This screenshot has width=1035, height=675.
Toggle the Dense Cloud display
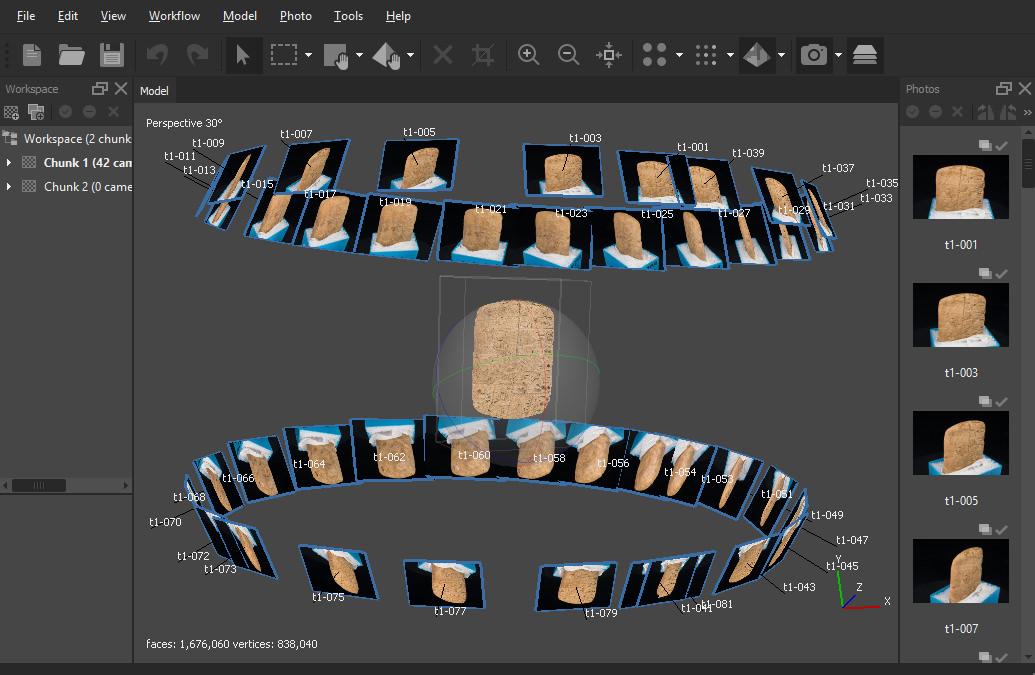click(x=706, y=55)
